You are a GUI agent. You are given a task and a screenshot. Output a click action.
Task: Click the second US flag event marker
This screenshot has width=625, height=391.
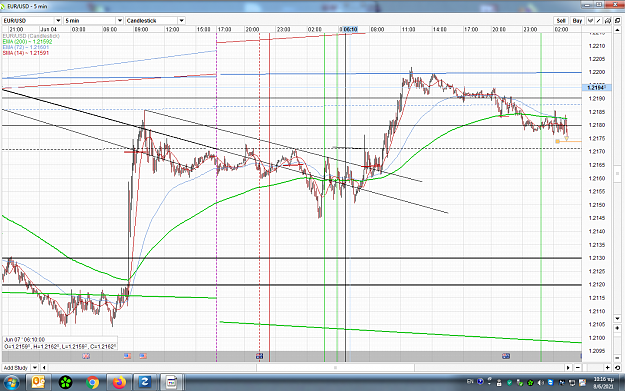pos(143,356)
